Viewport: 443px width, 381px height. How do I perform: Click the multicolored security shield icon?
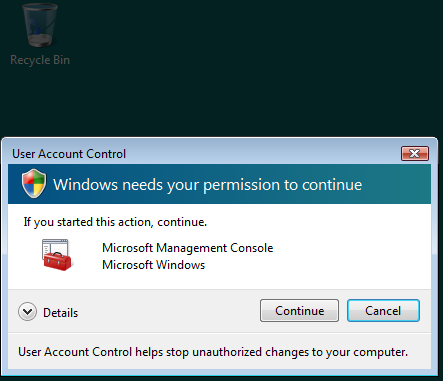tap(34, 183)
